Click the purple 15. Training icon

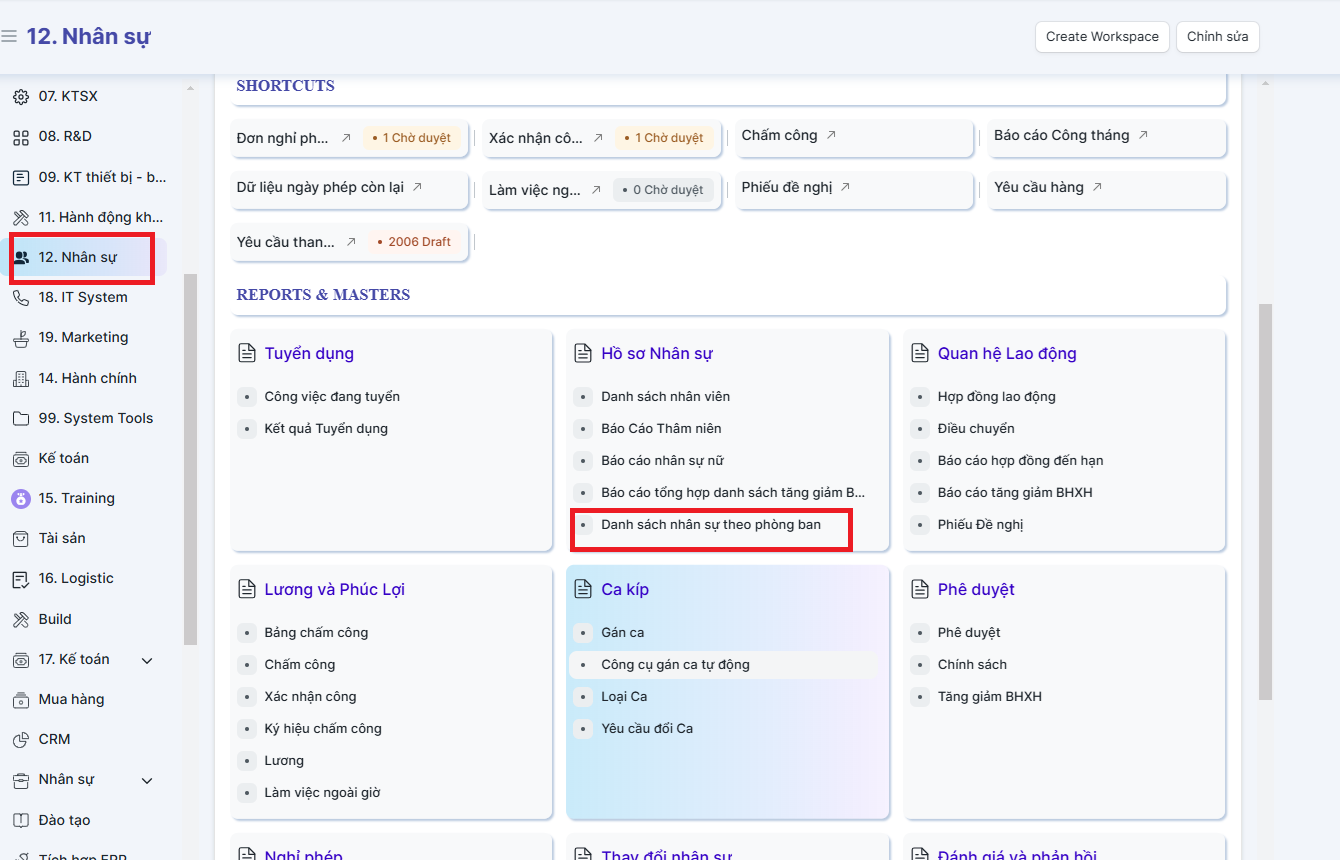coord(20,499)
